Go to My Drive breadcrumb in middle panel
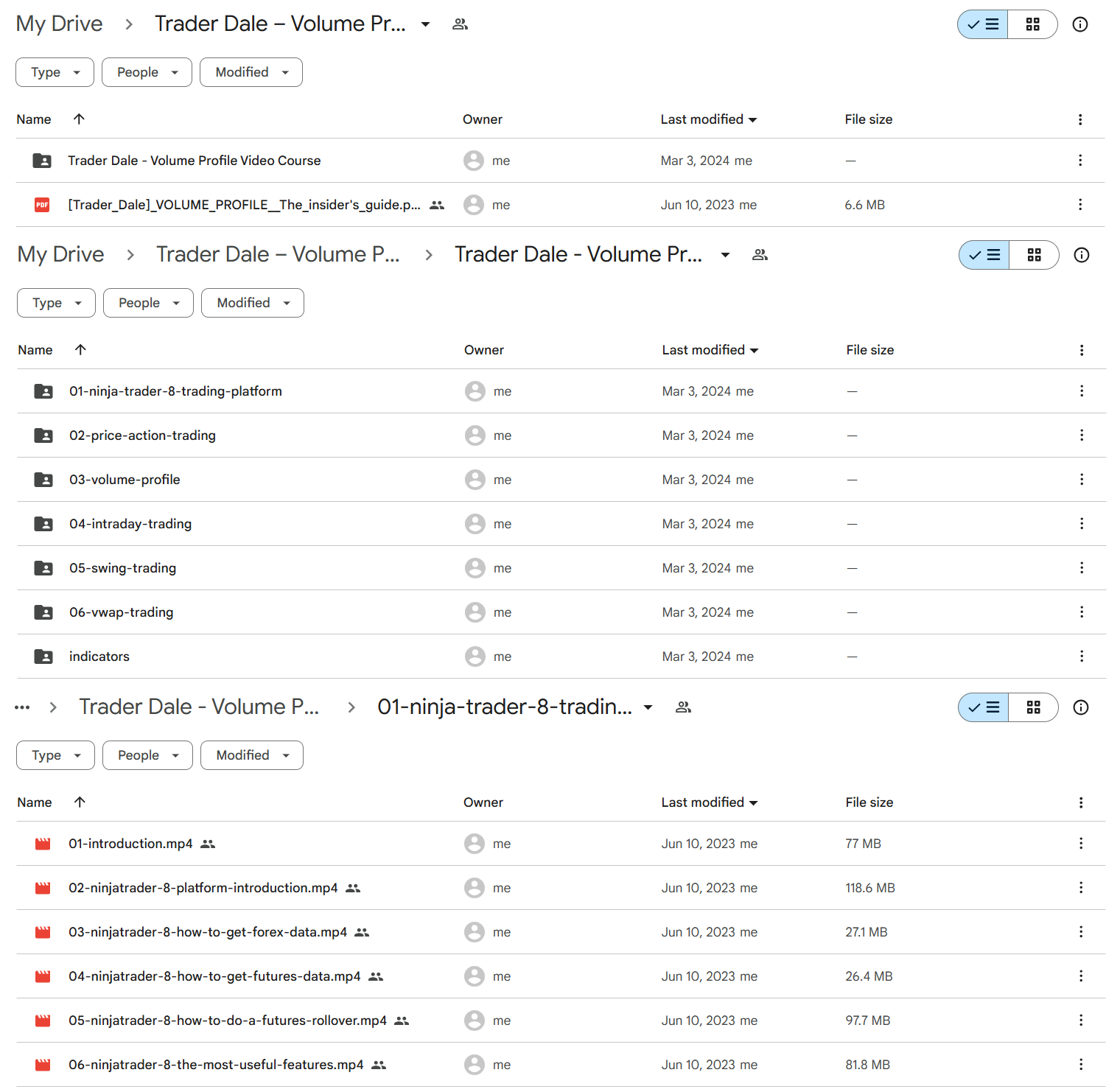 [x=61, y=254]
